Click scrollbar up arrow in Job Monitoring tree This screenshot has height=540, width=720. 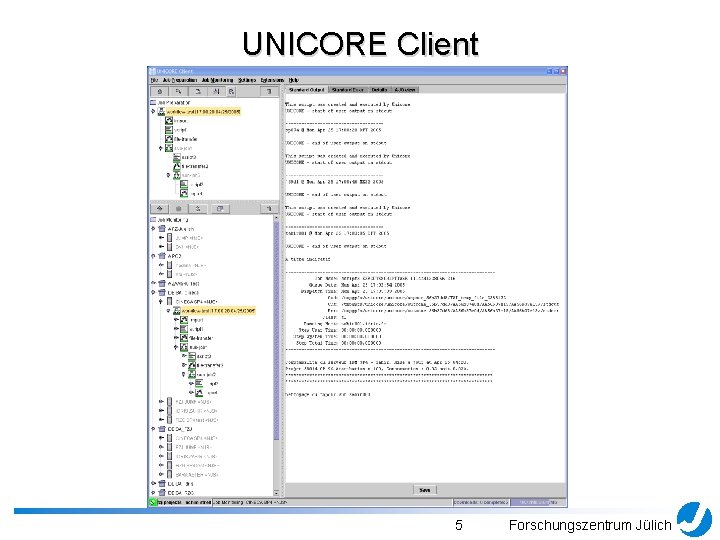276,219
